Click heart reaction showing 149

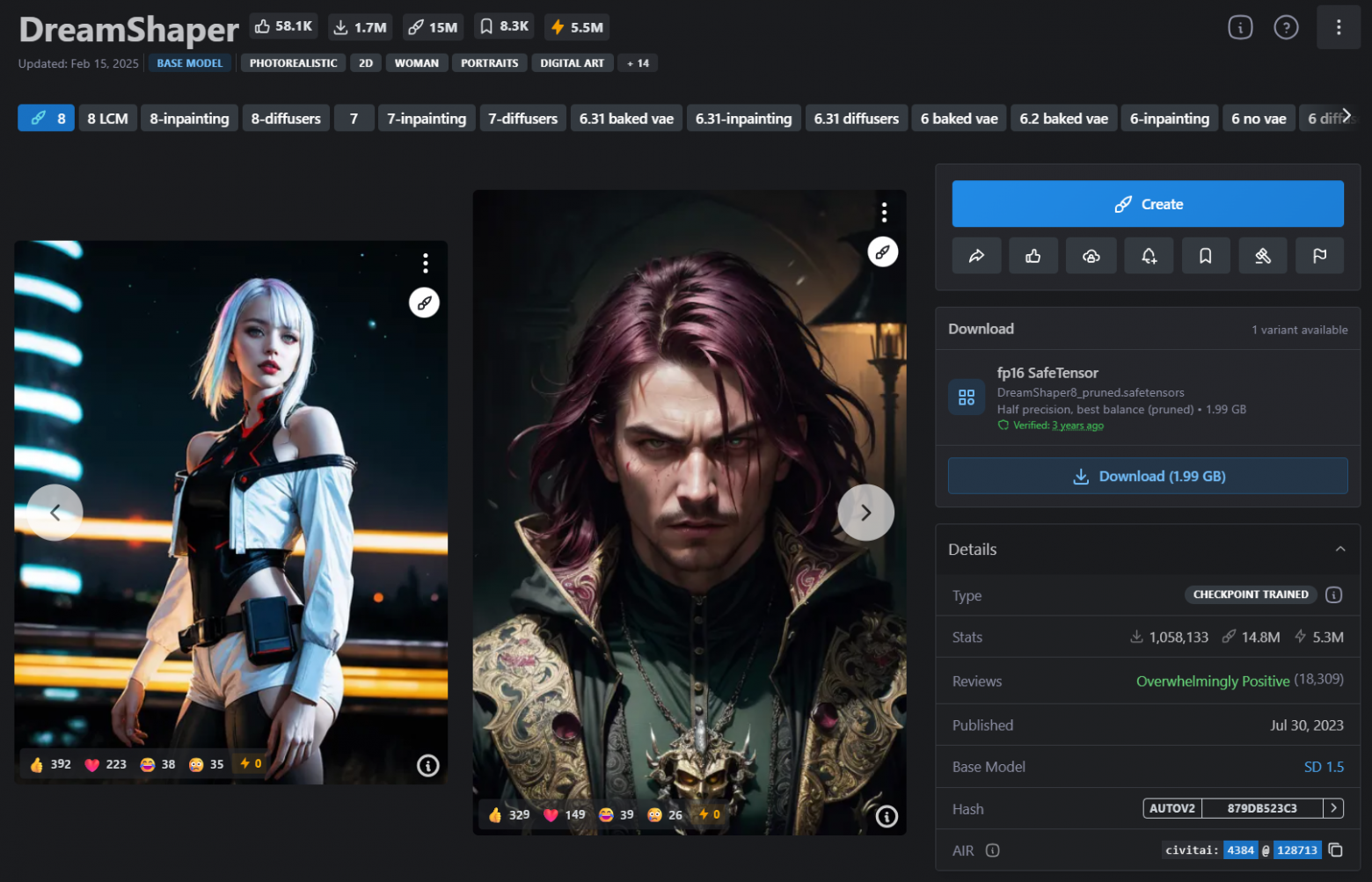pos(565,815)
